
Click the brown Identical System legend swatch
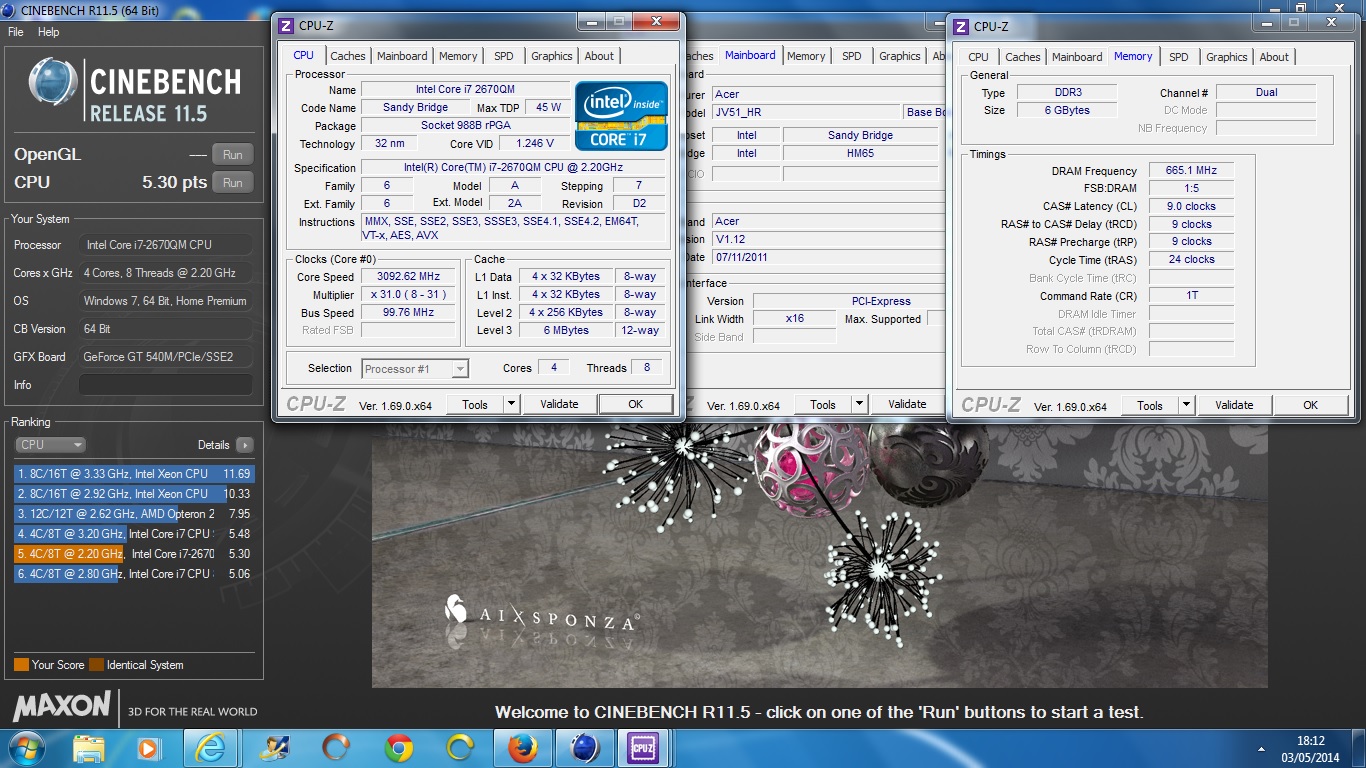point(96,665)
